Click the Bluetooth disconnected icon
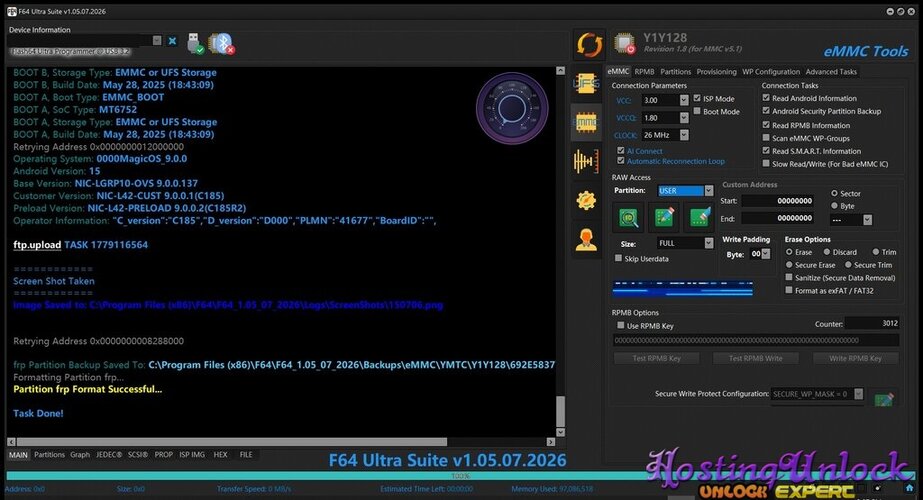This screenshot has width=923, height=500. [223, 43]
